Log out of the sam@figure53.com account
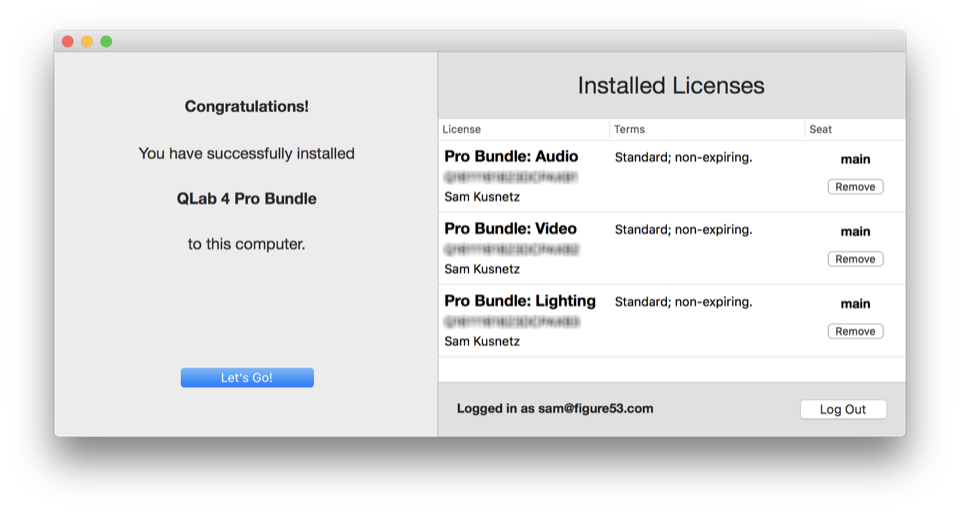The height and width of the screenshot is (514, 960). [843, 409]
